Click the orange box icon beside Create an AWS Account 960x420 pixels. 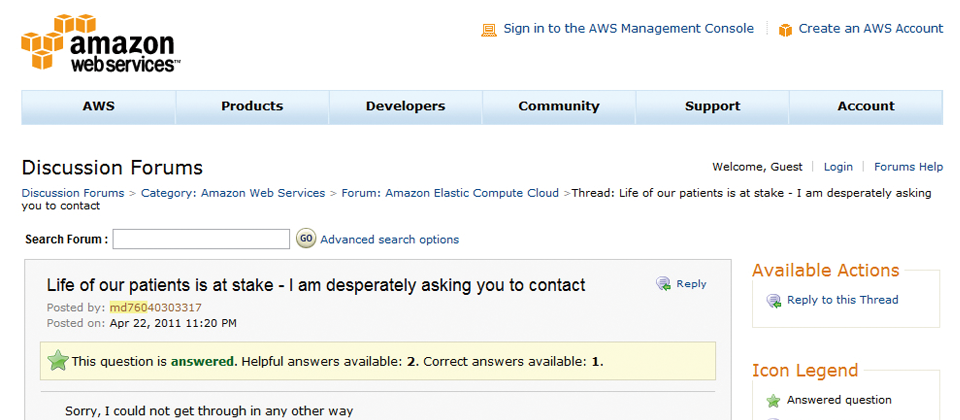click(x=785, y=29)
